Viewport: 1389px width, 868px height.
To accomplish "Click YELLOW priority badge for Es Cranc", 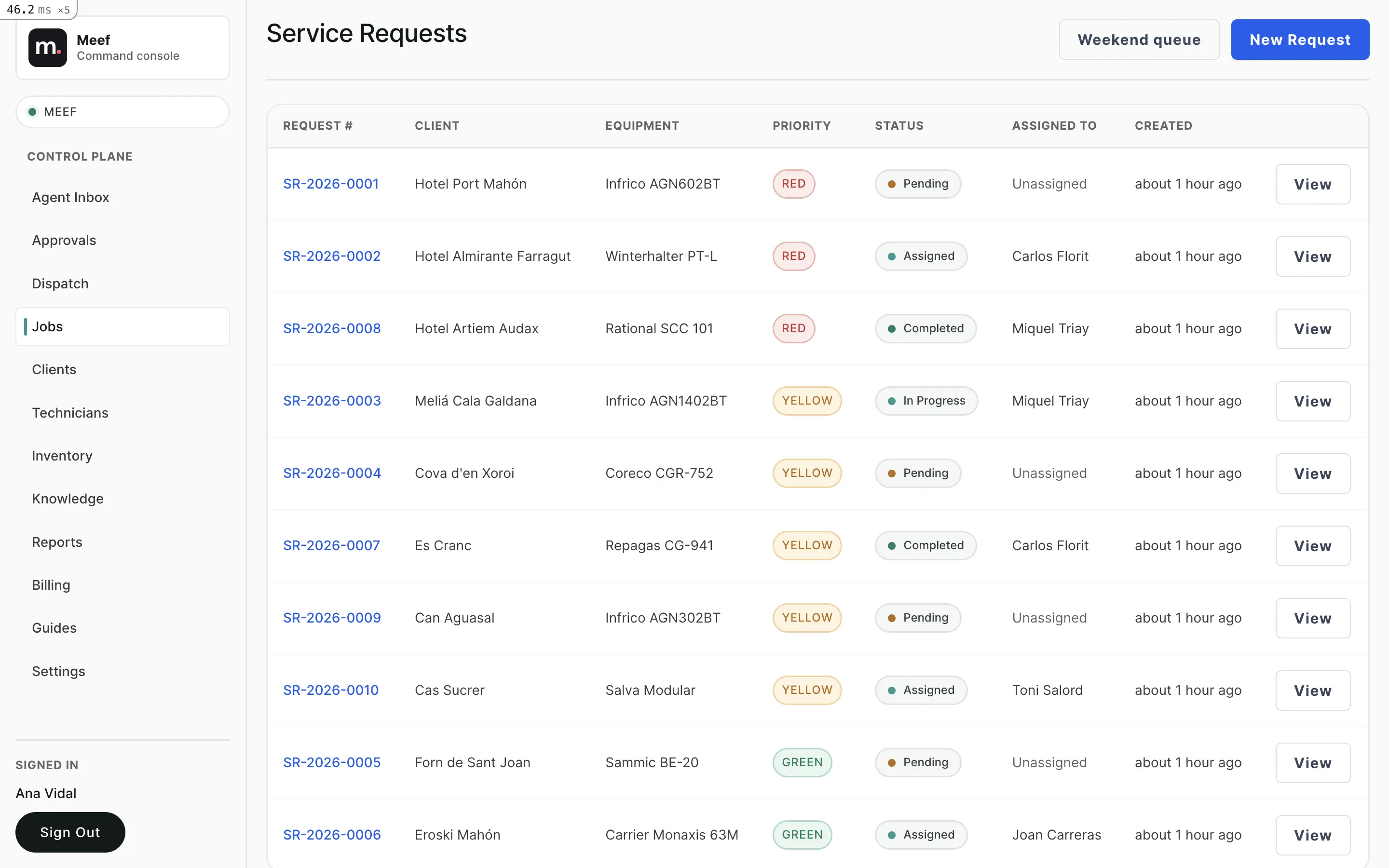I will point(807,545).
